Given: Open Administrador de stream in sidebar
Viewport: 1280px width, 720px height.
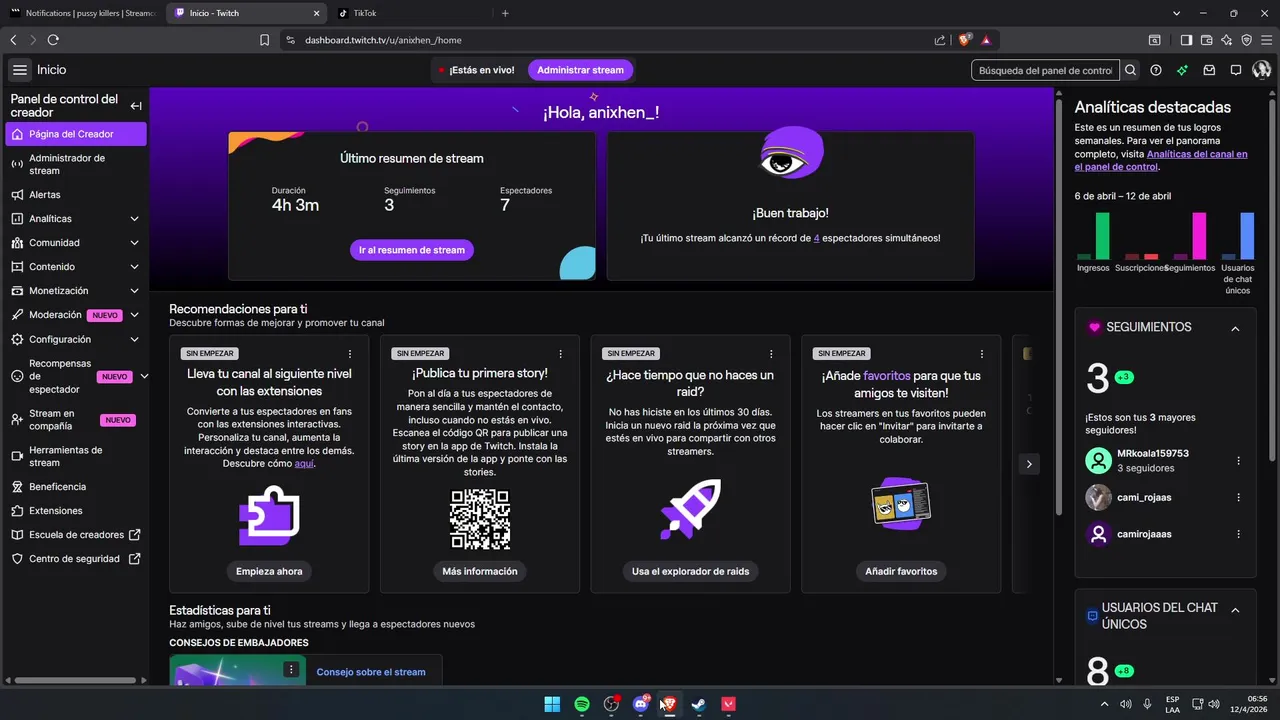Looking at the screenshot, I should coord(76,164).
